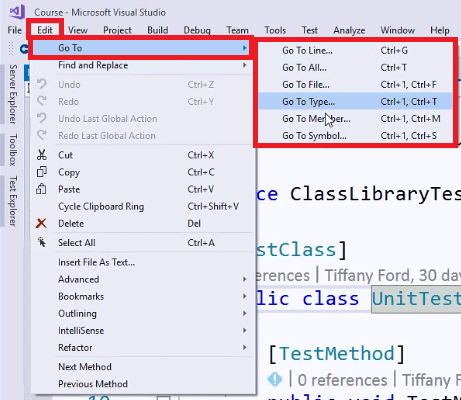Open the Debug menu

(197, 30)
